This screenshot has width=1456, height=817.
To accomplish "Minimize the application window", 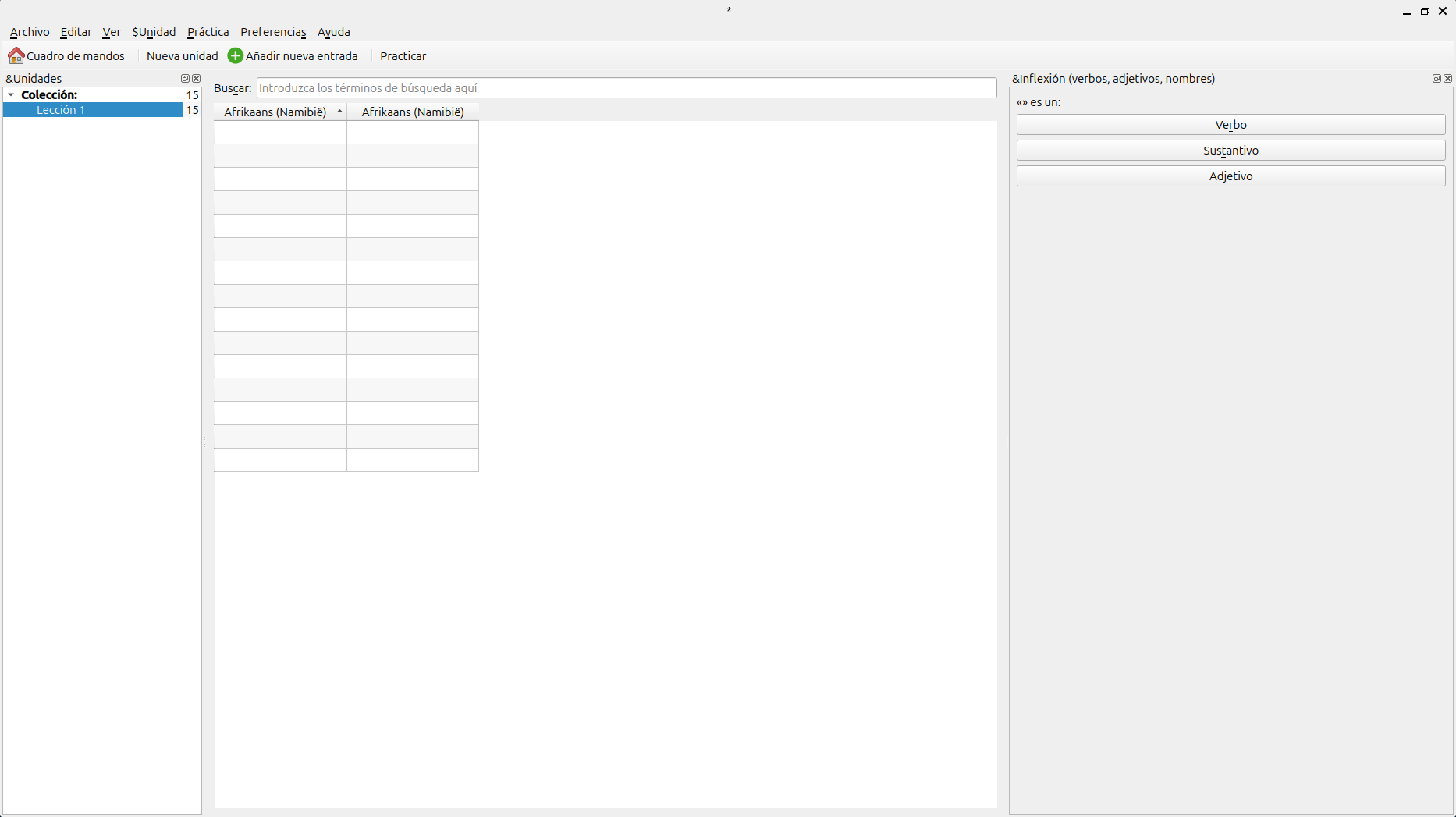I will coord(1407,12).
